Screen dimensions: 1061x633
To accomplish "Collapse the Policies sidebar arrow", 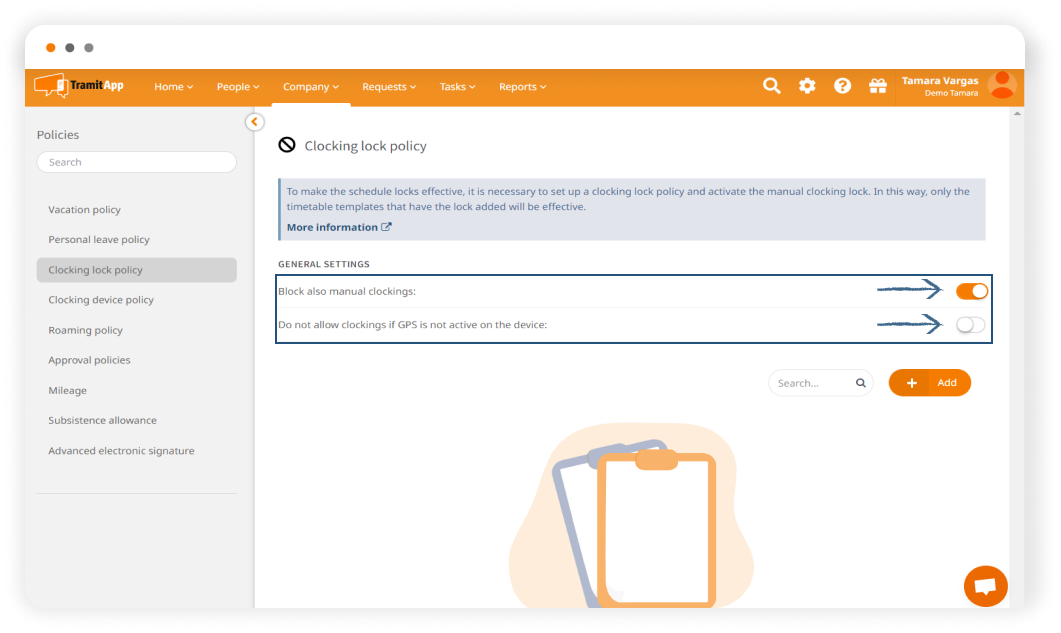I will [x=254, y=121].
